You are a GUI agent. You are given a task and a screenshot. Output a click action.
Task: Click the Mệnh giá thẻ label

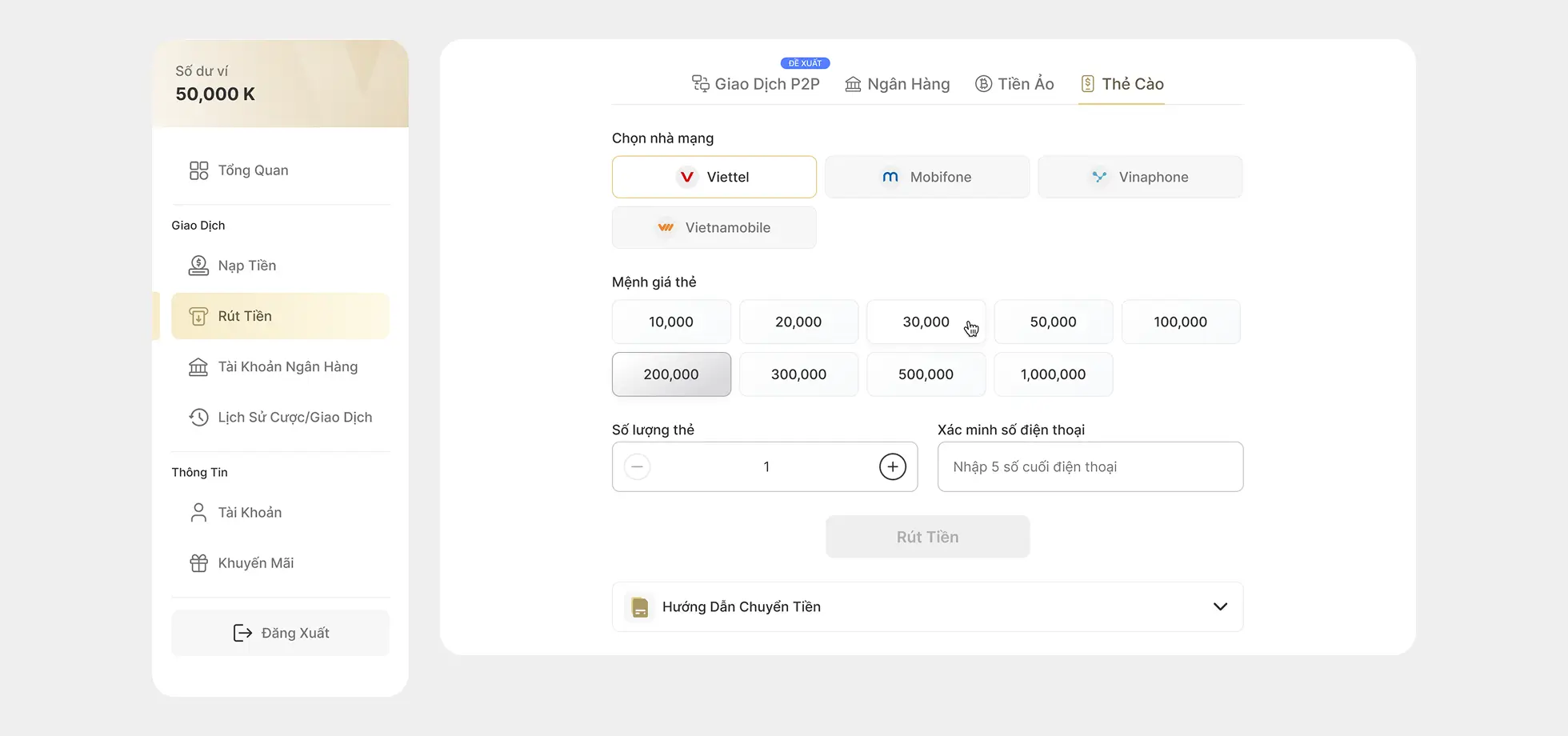[654, 282]
